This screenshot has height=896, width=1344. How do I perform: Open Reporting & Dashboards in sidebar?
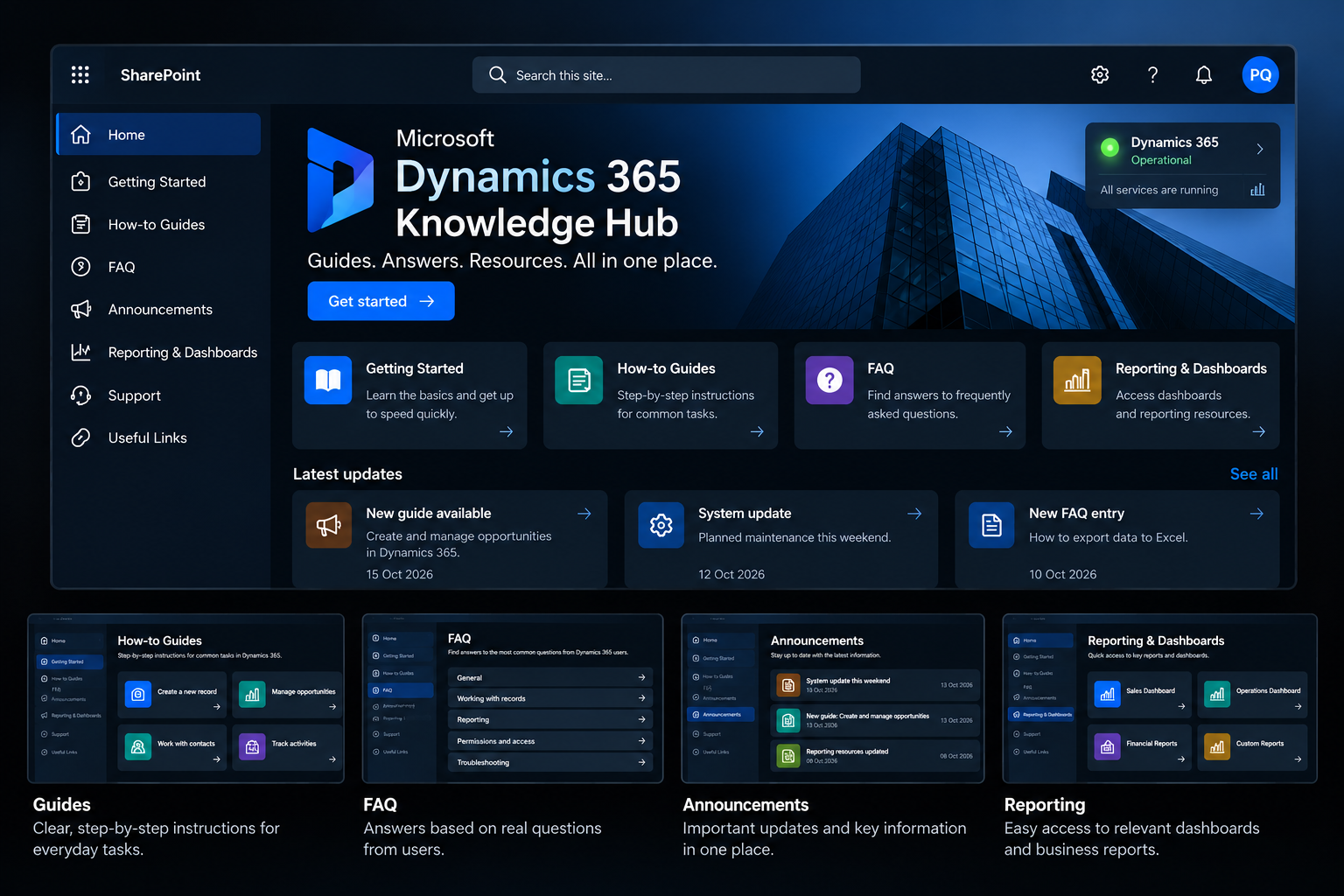point(158,353)
